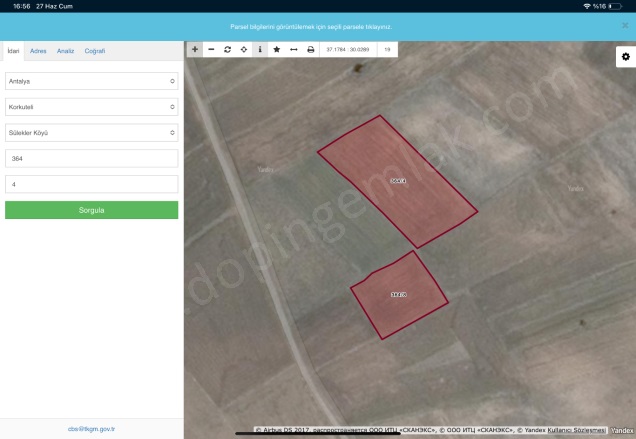Click the zoom out minus icon

211,49
